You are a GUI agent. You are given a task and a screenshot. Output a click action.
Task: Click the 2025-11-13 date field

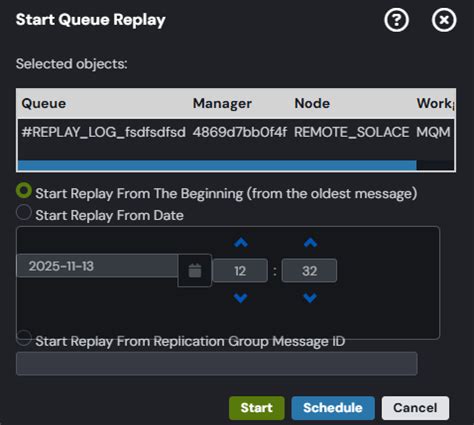tap(97, 266)
